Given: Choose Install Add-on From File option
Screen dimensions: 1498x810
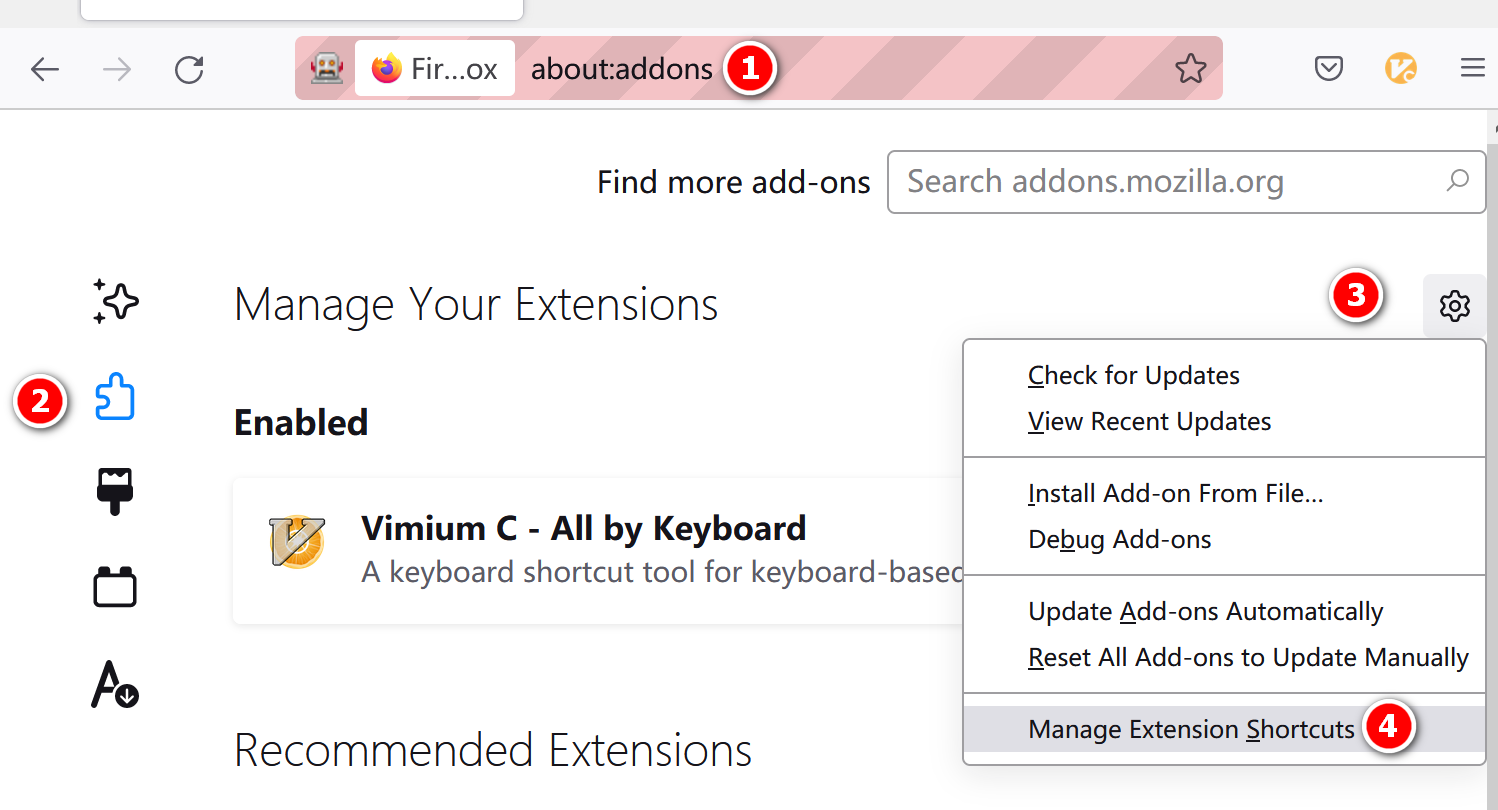Looking at the screenshot, I should coord(1176,493).
